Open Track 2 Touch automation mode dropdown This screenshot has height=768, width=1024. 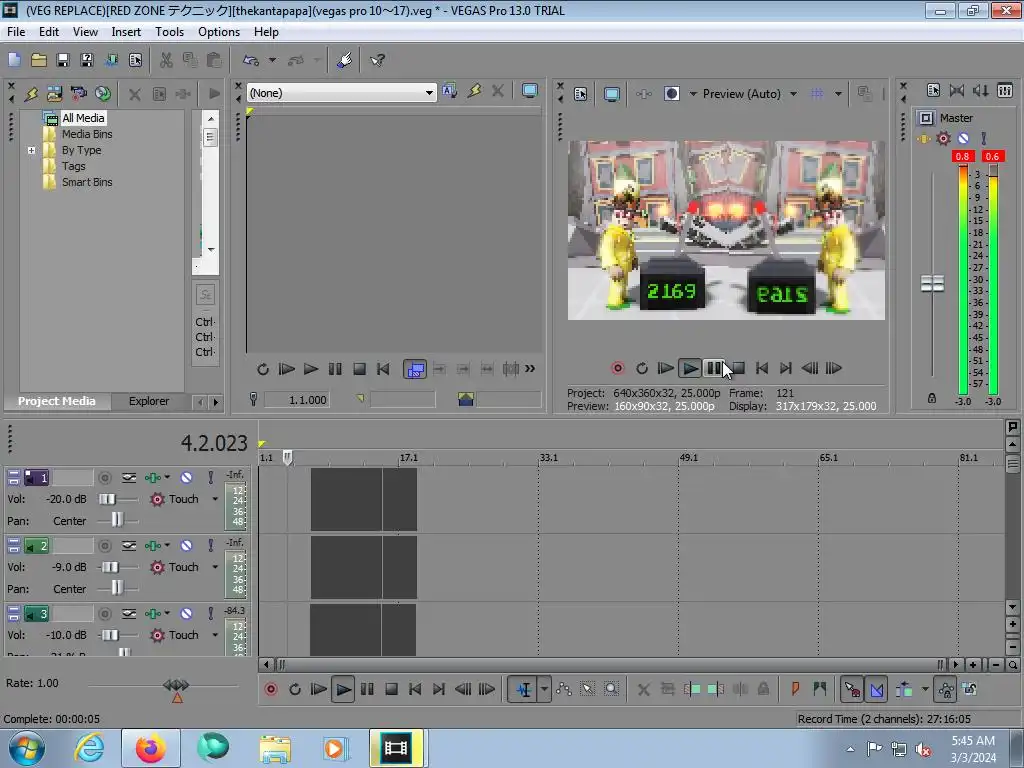[x=215, y=568]
